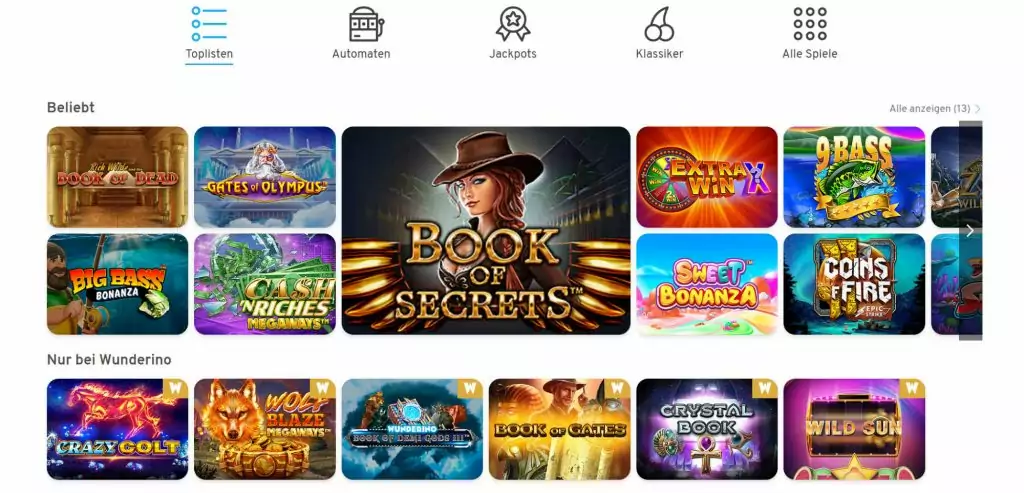Screen dimensions: 1024x493
Task: Select the Coins of Fire game tile
Action: click(854, 284)
